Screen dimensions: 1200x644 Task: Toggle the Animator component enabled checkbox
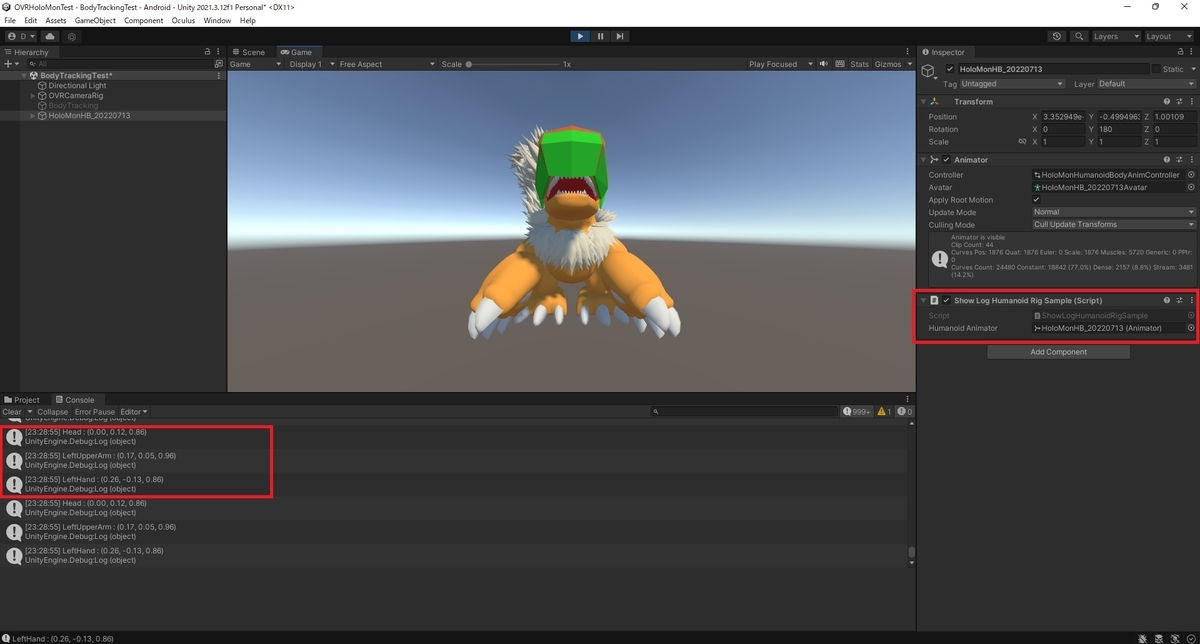coord(946,160)
